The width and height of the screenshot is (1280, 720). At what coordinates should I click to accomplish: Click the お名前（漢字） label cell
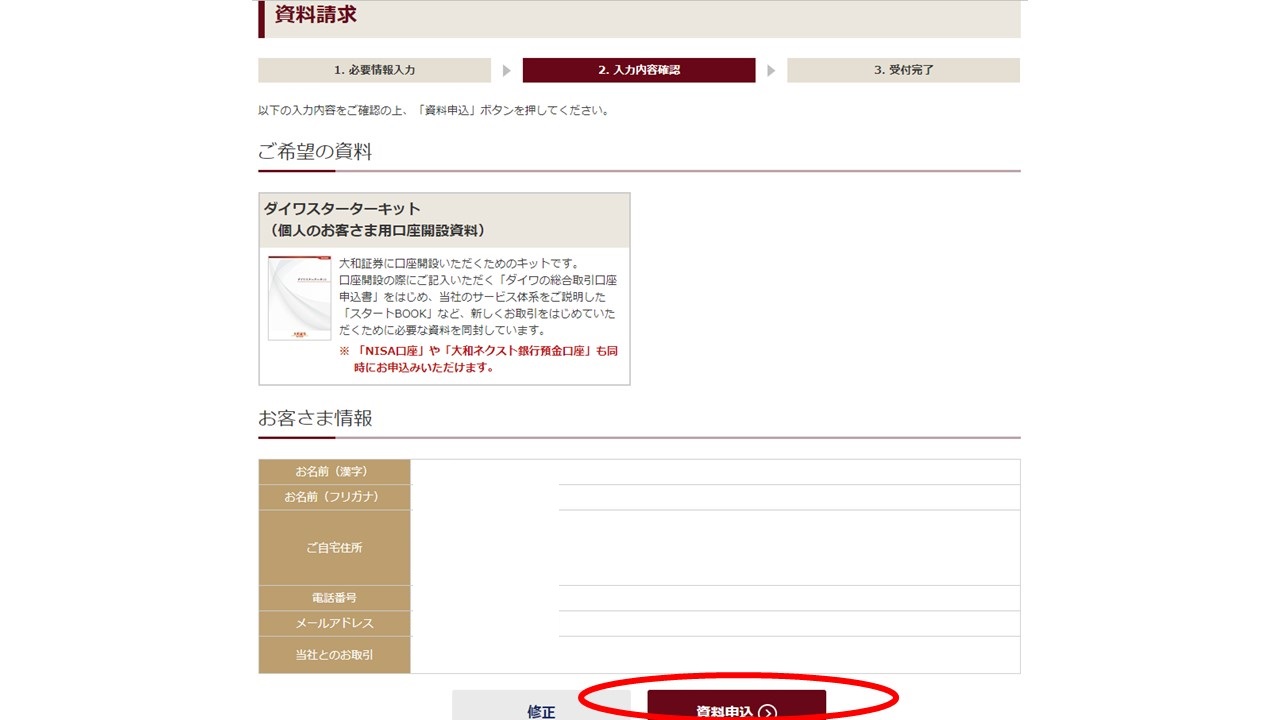point(334,472)
